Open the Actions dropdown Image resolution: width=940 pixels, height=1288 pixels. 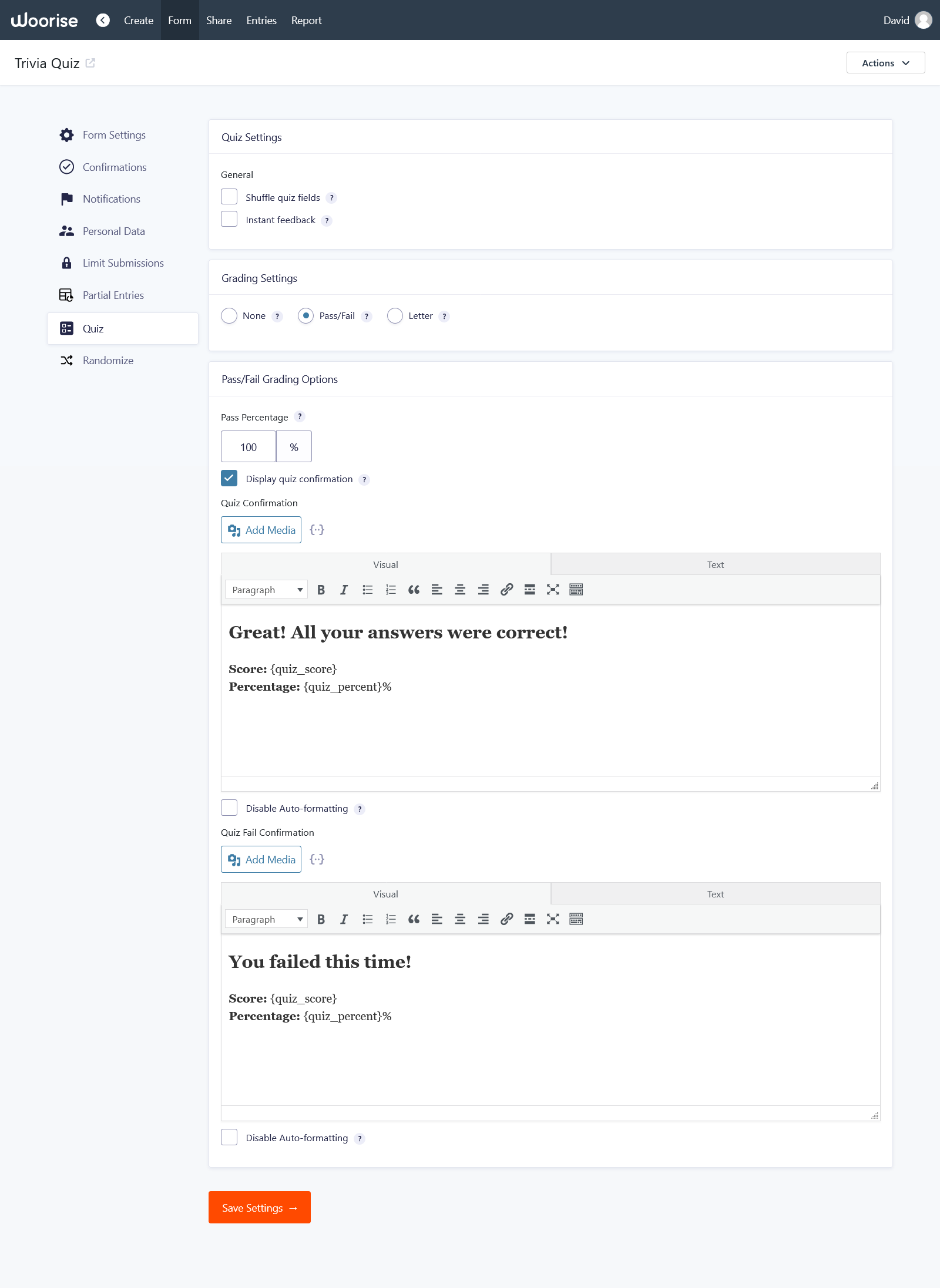coord(885,63)
